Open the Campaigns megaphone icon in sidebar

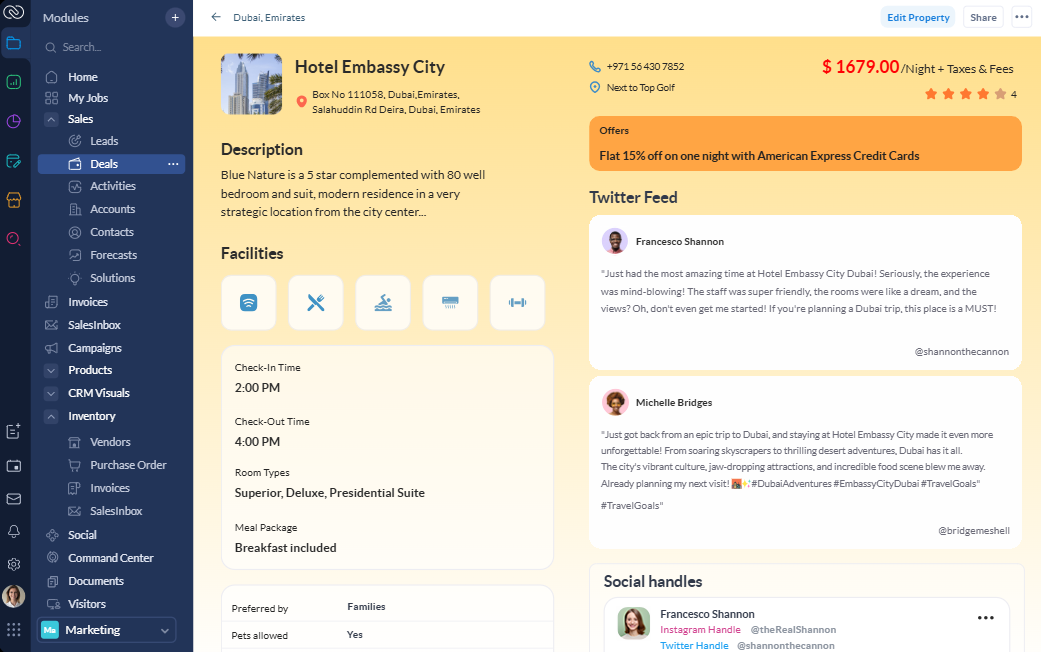[53, 348]
